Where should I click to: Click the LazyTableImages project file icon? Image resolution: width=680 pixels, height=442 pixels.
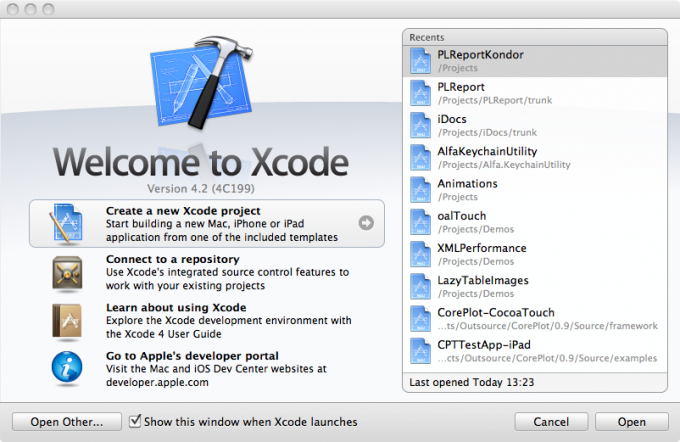coord(420,286)
